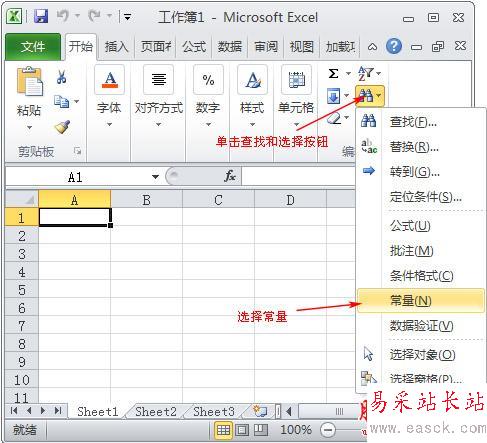Open the Sheet2 worksheet tab
The image size is (487, 443).
[x=156, y=411]
